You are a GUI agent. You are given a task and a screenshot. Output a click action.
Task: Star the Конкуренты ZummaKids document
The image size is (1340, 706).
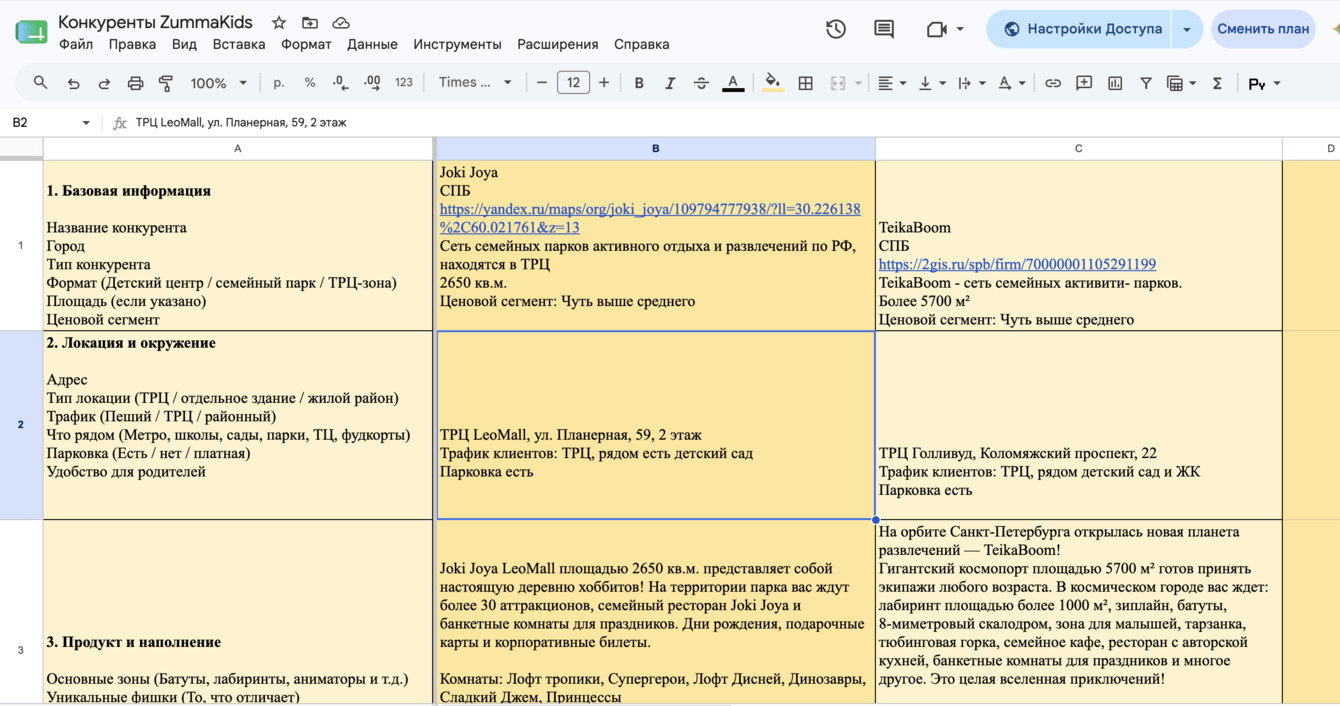coord(279,22)
